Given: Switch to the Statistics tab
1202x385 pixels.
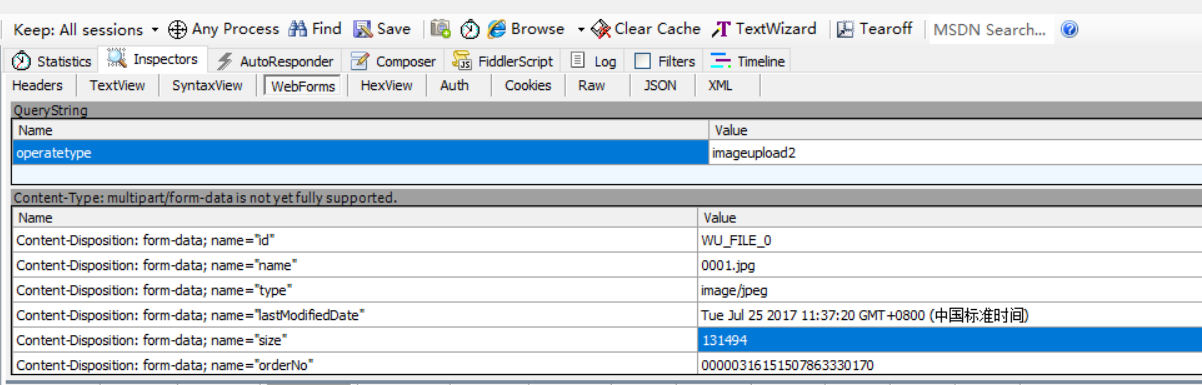Looking at the screenshot, I should [52, 61].
